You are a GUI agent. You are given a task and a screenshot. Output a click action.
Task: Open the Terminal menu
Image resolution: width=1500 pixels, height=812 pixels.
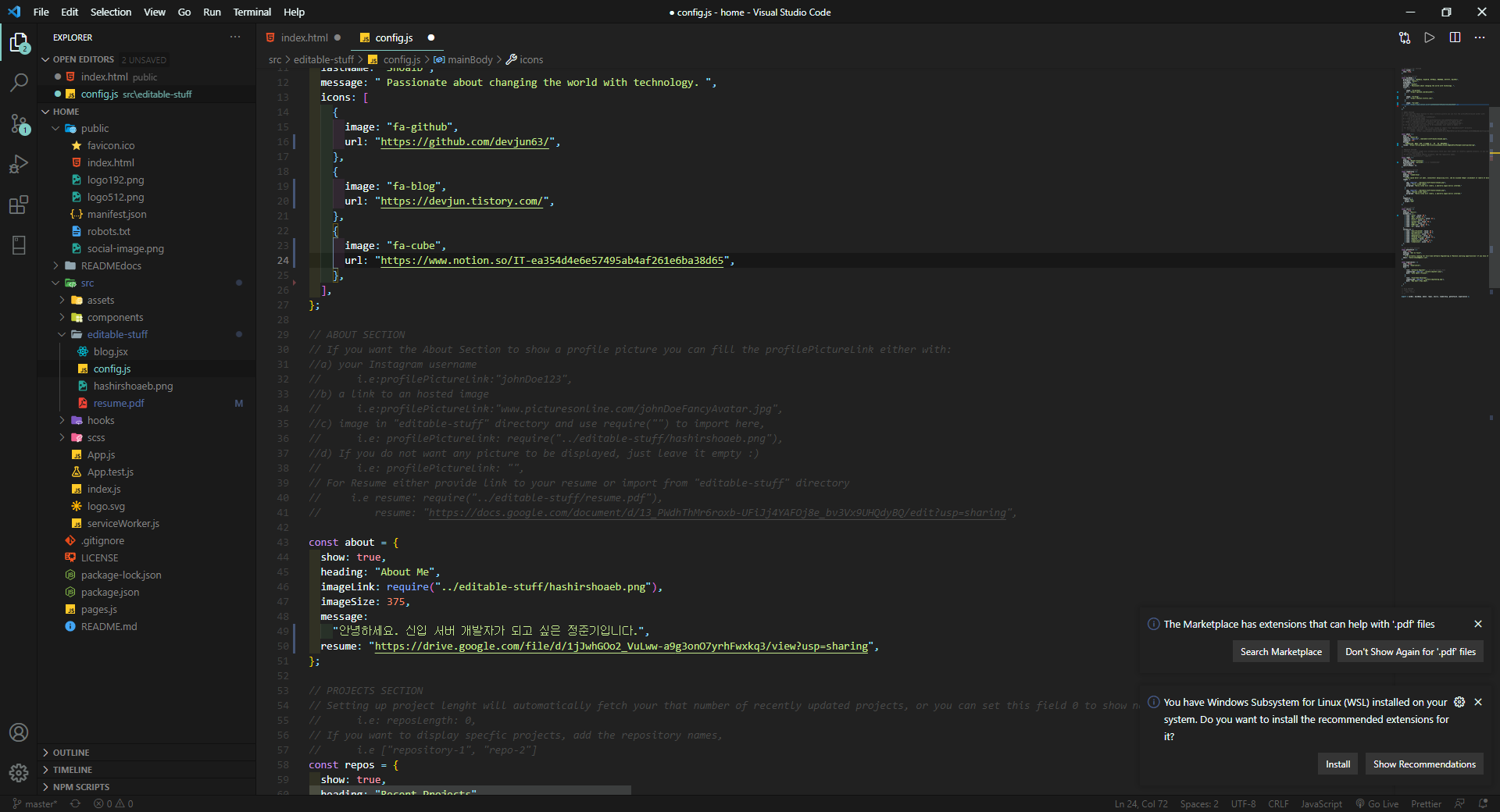[252, 12]
